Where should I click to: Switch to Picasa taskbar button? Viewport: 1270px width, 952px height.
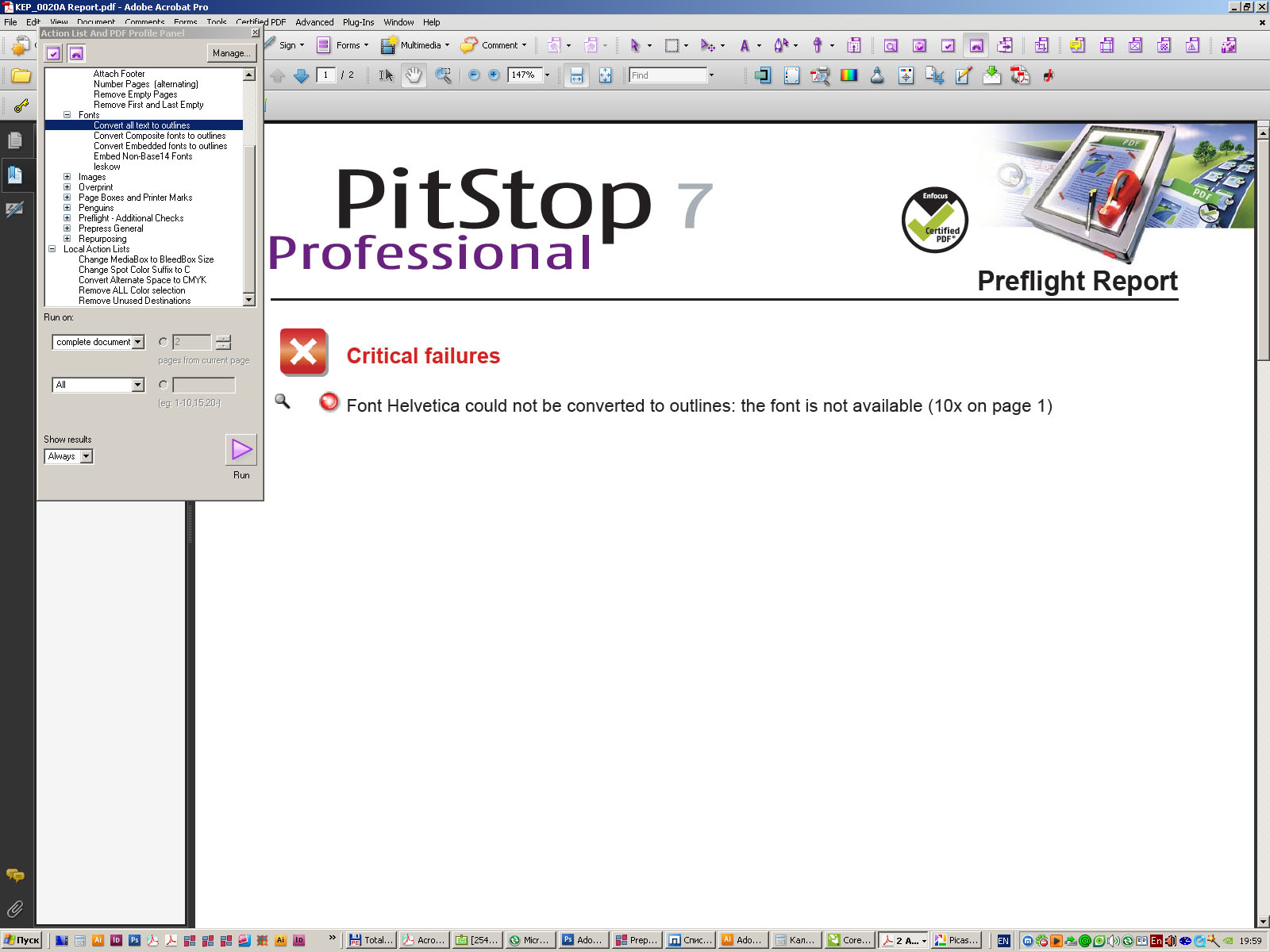pyautogui.click(x=956, y=940)
